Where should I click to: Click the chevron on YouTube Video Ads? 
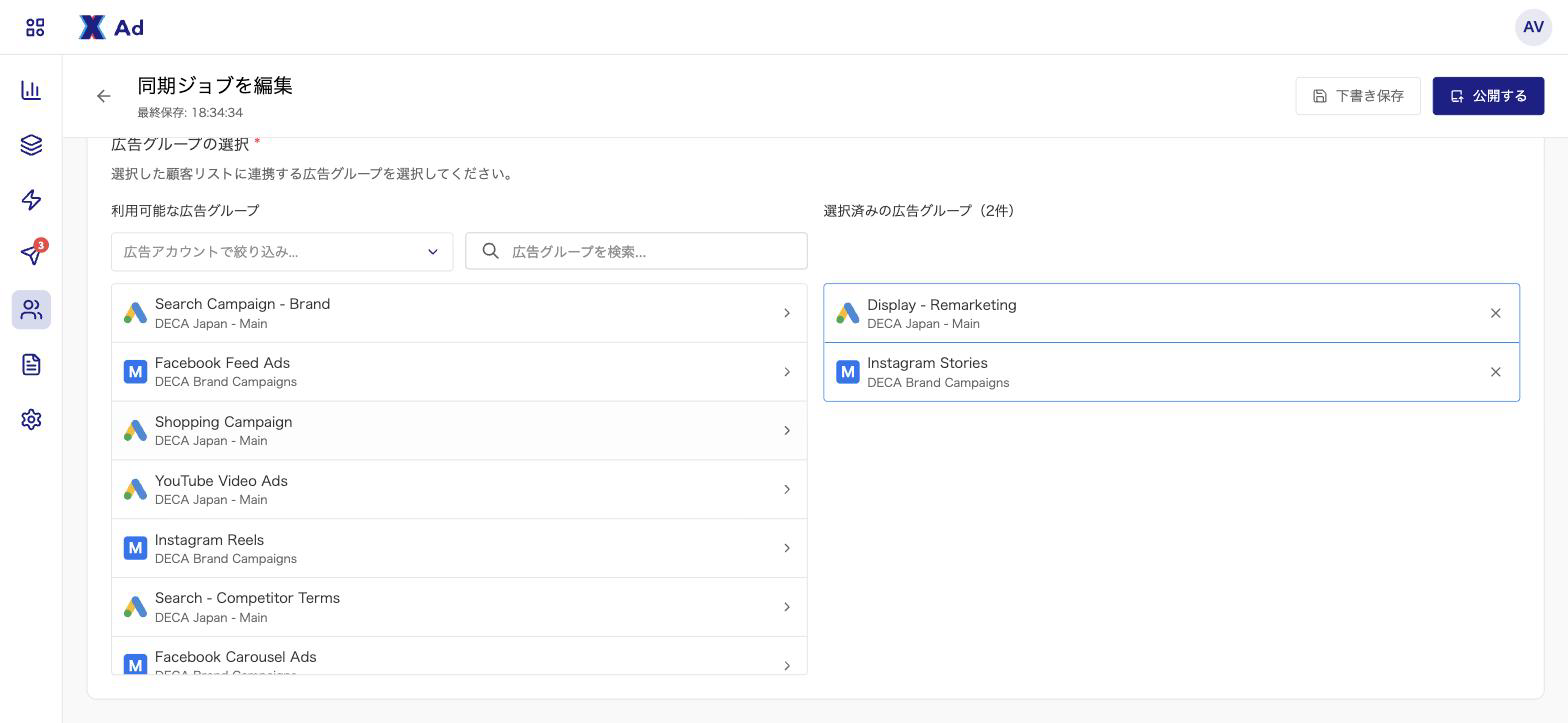[787, 489]
